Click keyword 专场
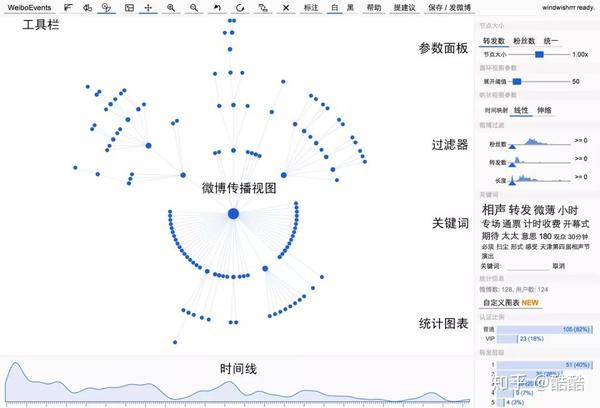The image size is (600, 408). pos(491,224)
